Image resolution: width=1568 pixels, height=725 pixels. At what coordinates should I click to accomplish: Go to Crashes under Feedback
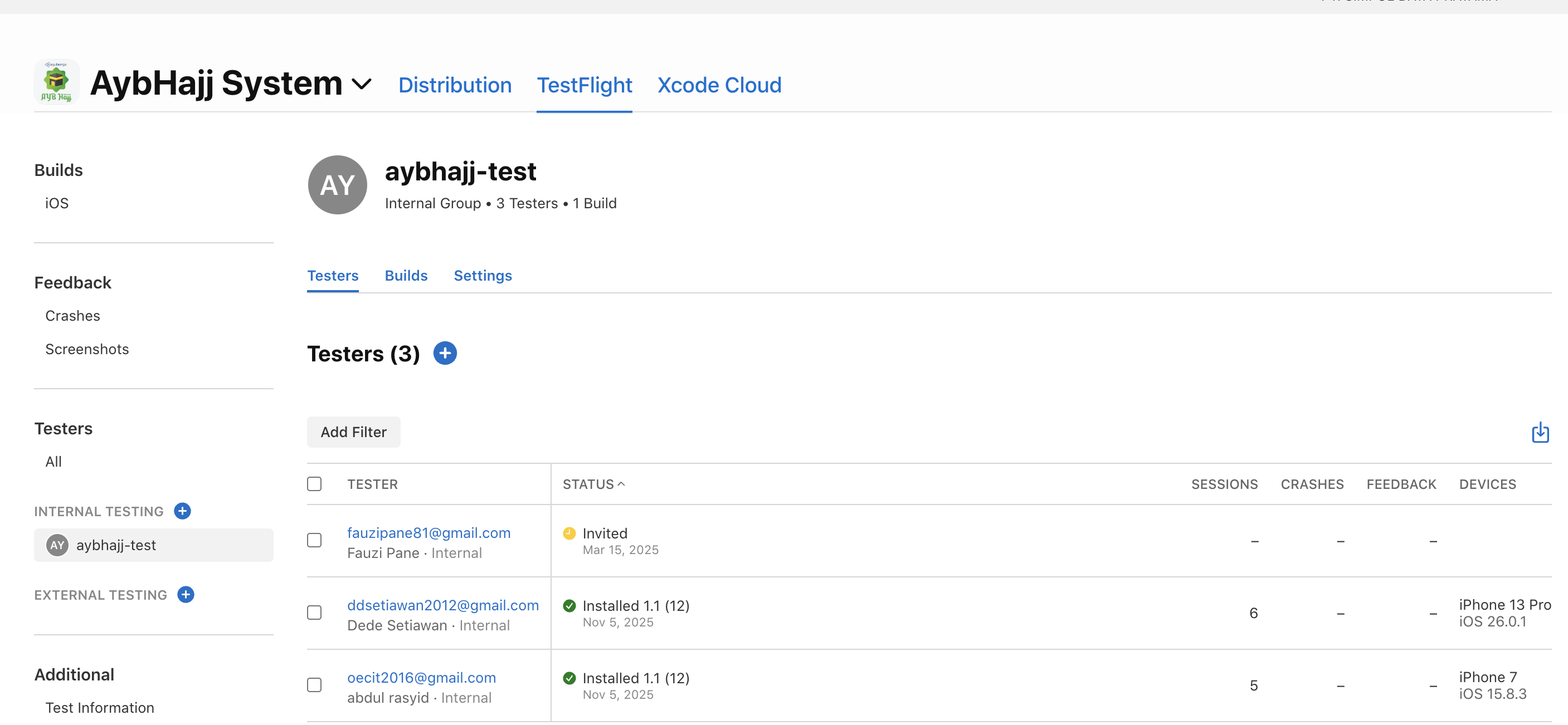tap(72, 316)
